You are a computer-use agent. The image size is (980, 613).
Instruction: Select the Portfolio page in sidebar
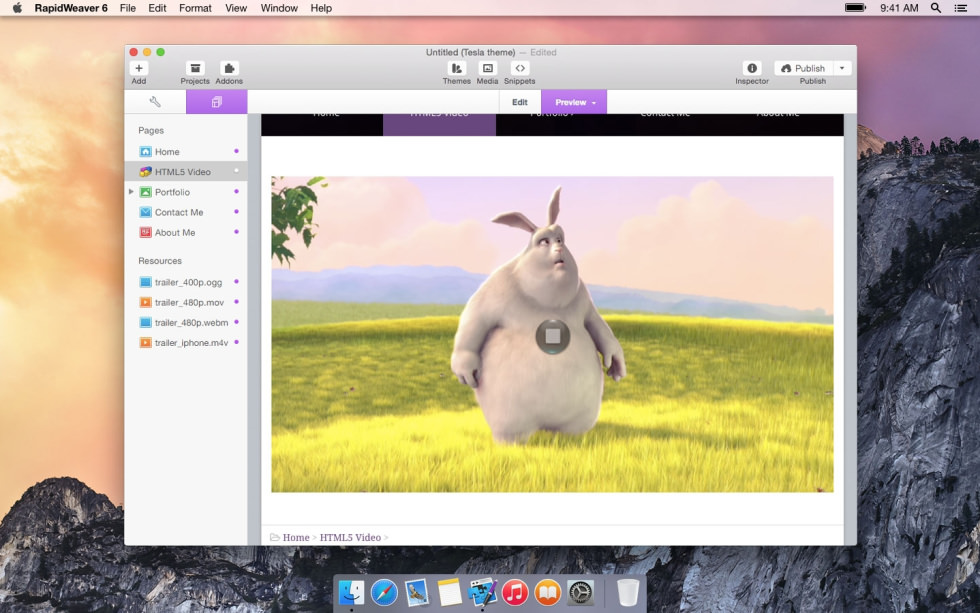[186, 192]
